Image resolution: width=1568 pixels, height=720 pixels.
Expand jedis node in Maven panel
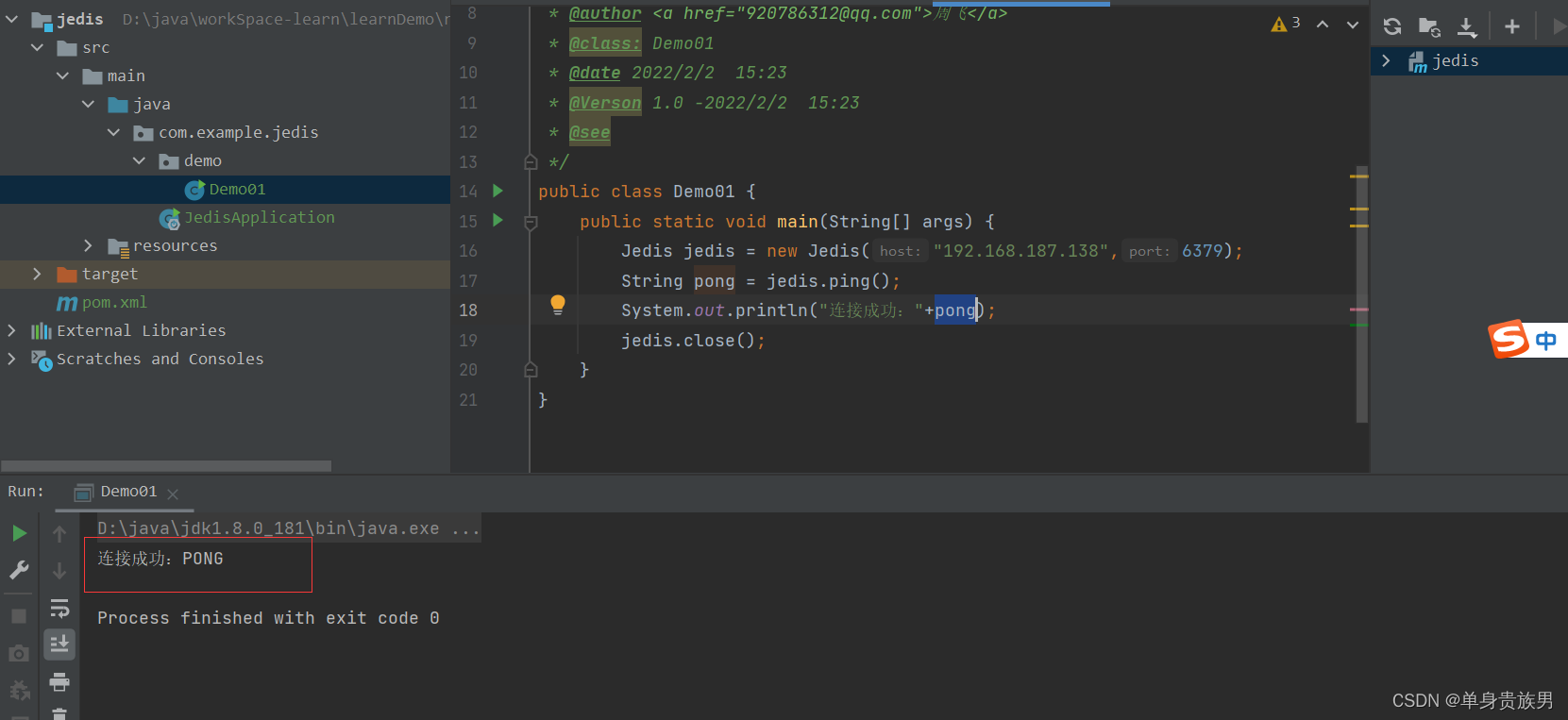(x=1386, y=60)
